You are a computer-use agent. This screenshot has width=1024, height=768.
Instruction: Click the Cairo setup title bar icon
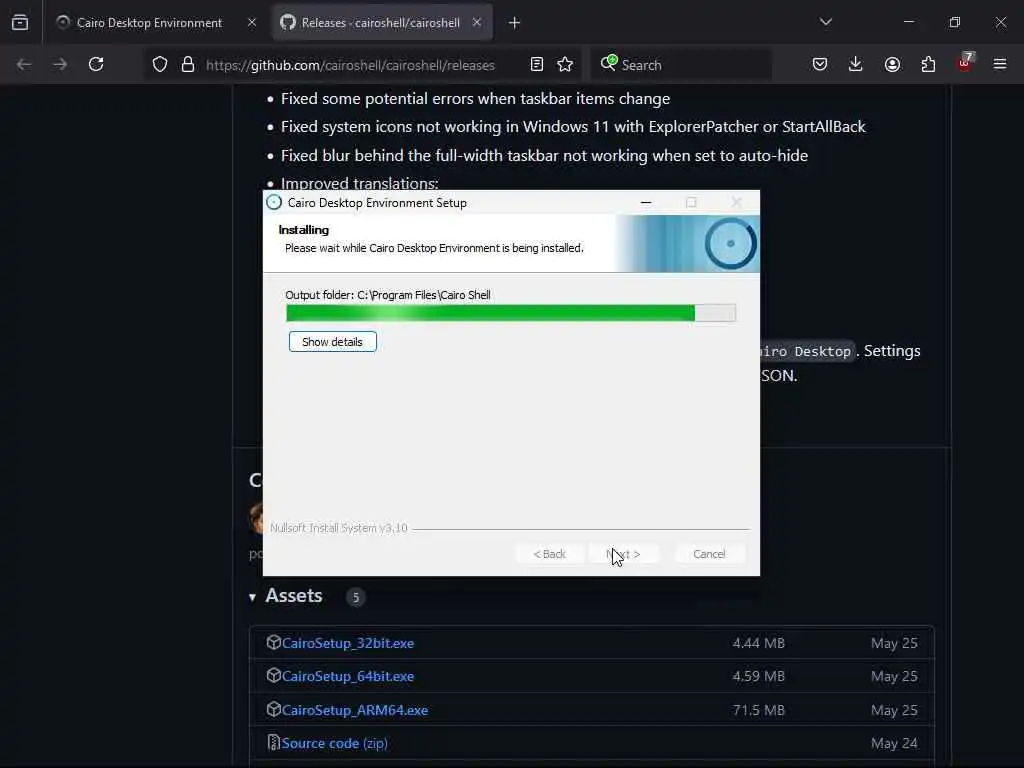274,202
